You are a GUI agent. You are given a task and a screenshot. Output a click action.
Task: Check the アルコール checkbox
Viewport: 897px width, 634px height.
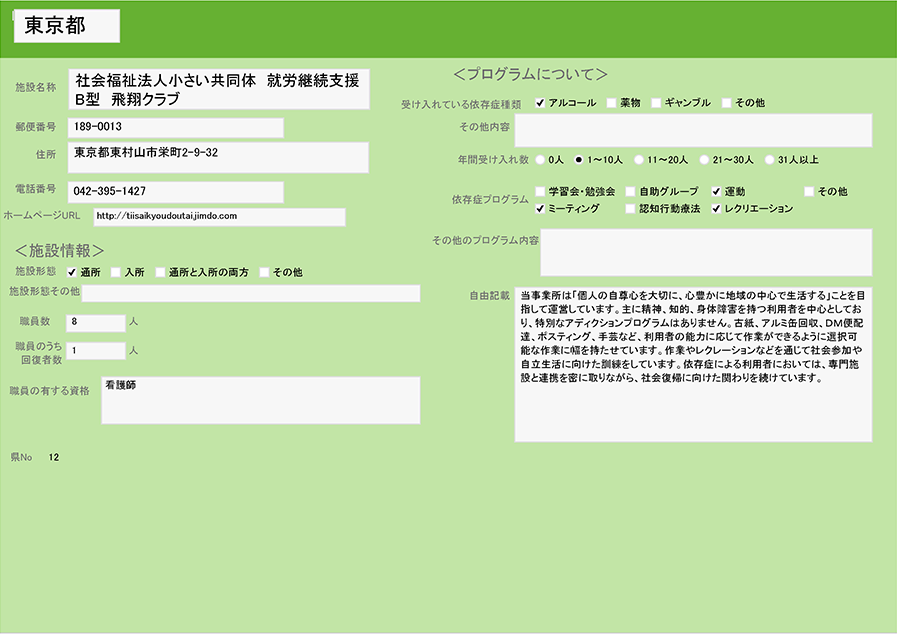541,103
